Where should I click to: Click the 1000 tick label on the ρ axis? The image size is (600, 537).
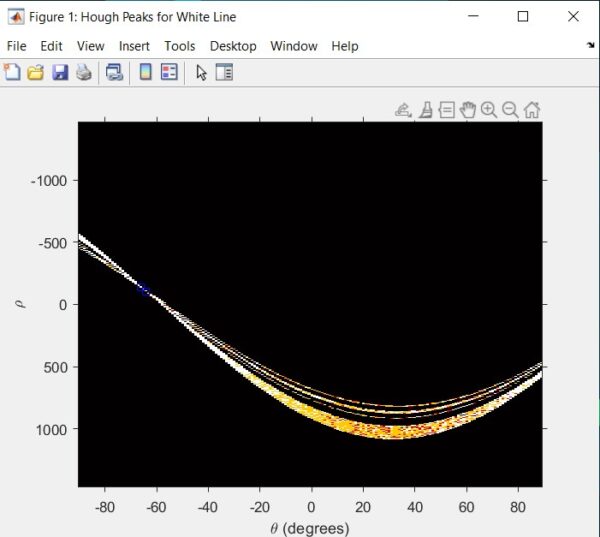tap(51, 429)
